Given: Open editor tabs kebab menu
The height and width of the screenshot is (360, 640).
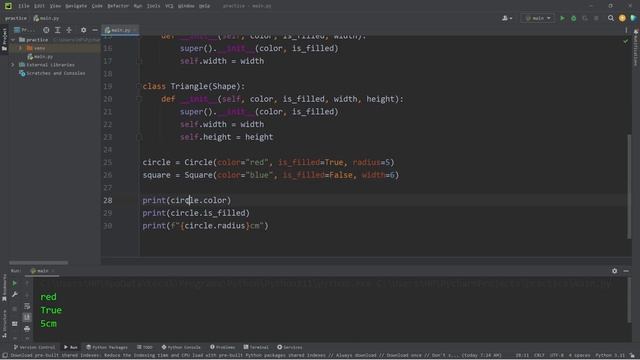Looking at the screenshot, I should coord(626,30).
